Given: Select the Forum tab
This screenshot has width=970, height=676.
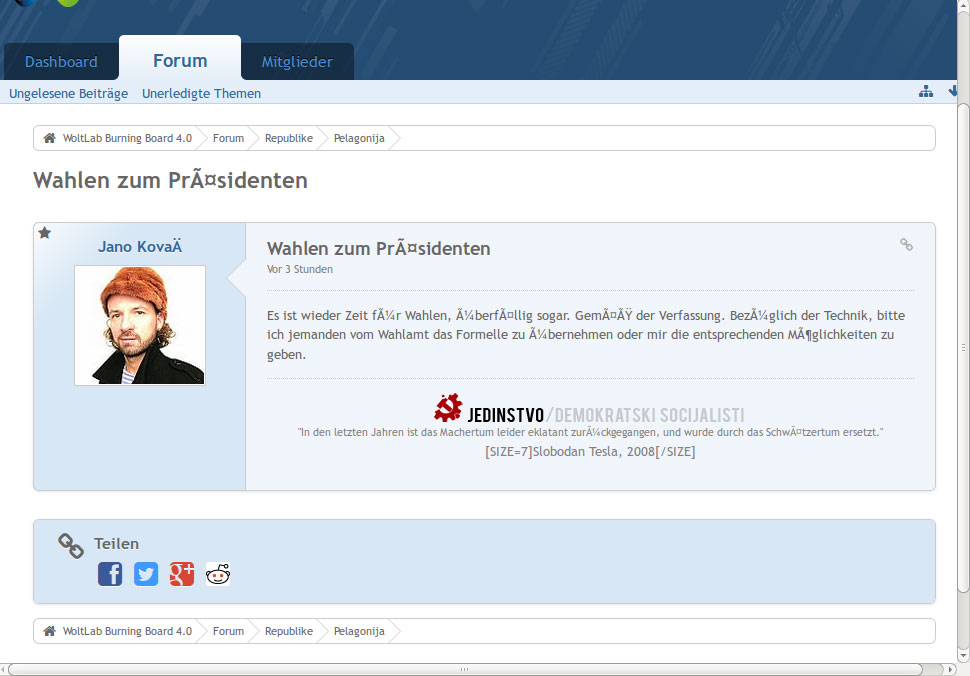Looking at the screenshot, I should [180, 61].
